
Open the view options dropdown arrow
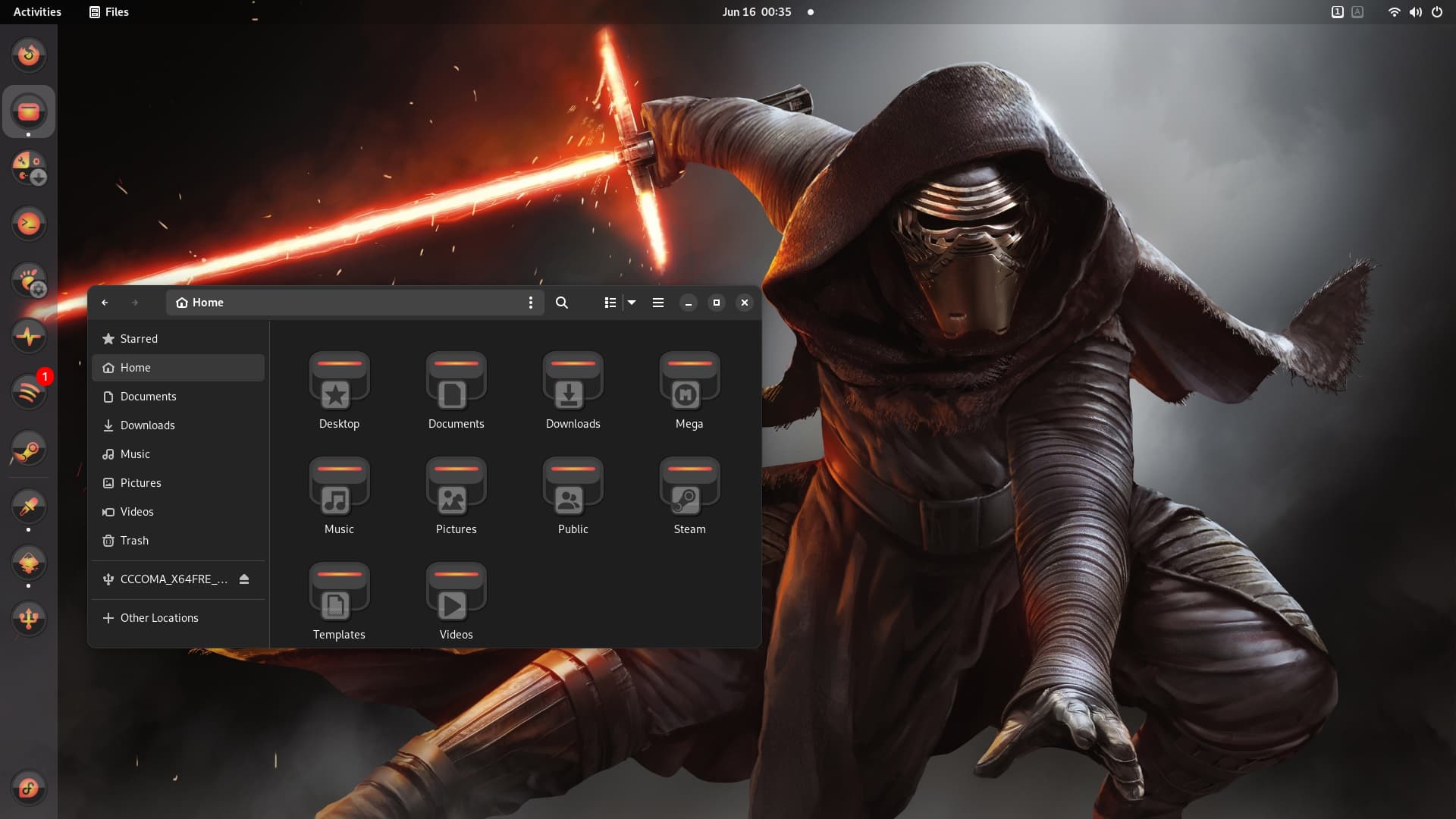[x=632, y=303]
